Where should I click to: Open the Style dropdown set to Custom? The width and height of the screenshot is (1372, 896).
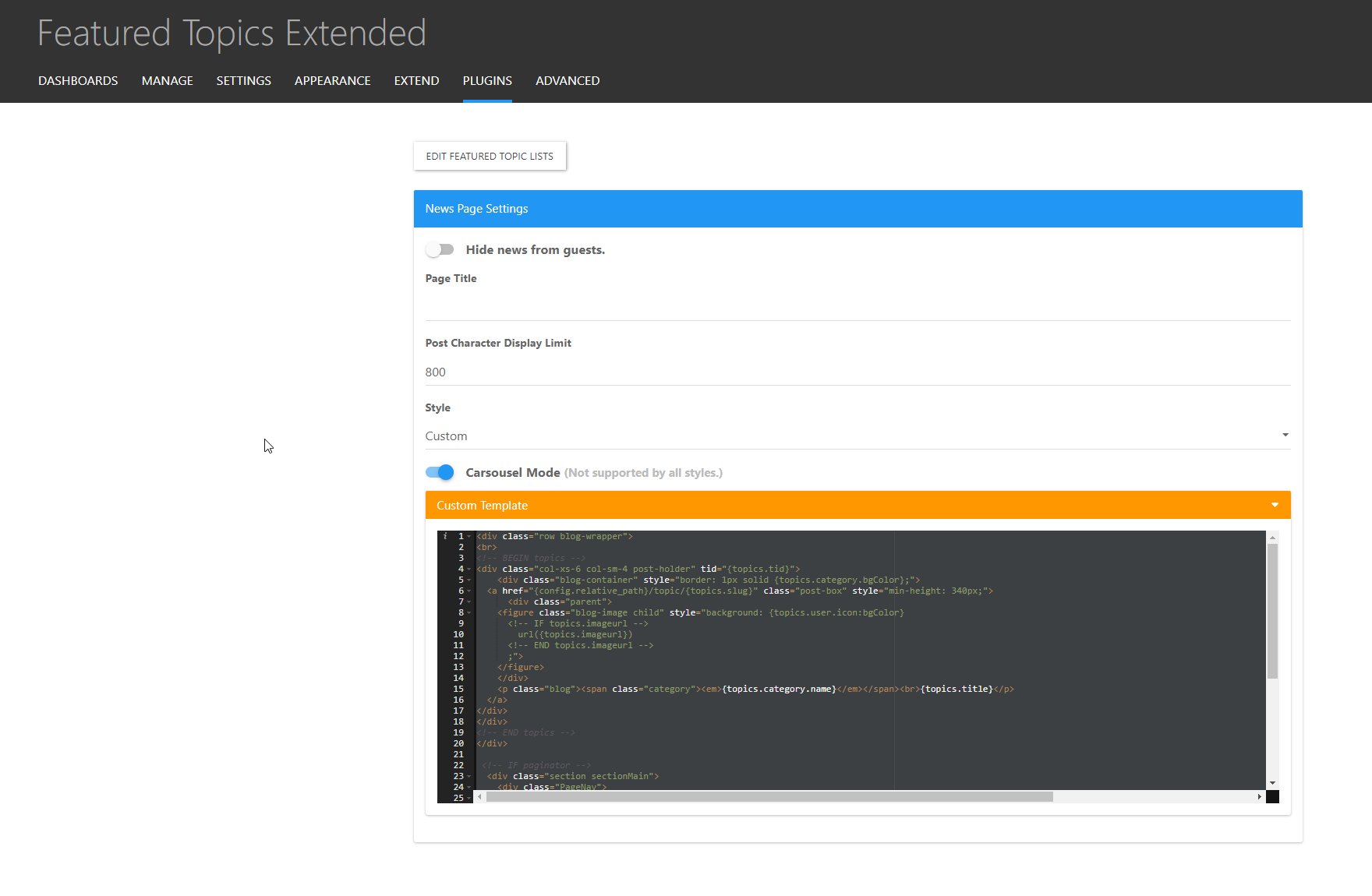click(x=857, y=436)
